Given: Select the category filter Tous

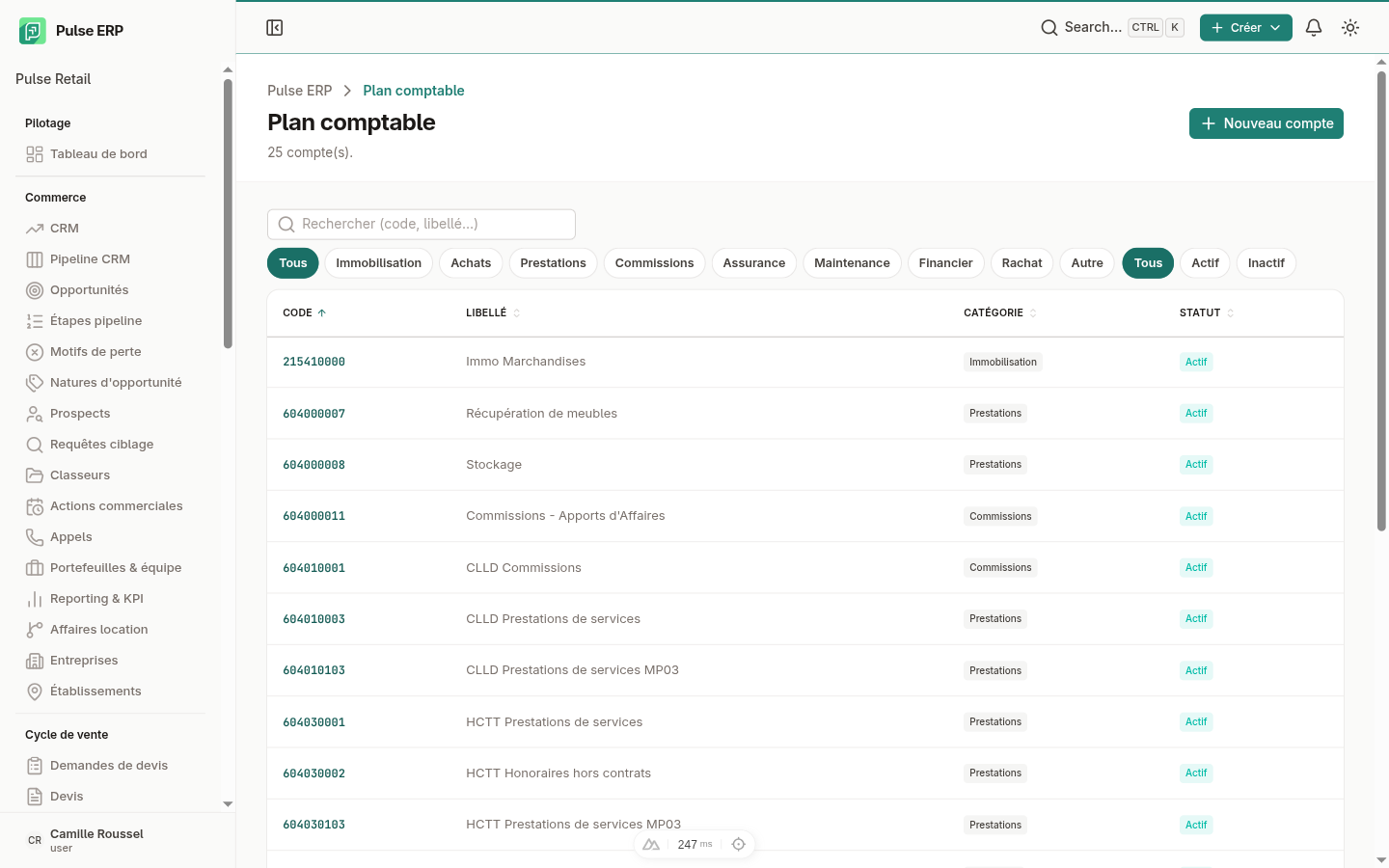Looking at the screenshot, I should (293, 263).
